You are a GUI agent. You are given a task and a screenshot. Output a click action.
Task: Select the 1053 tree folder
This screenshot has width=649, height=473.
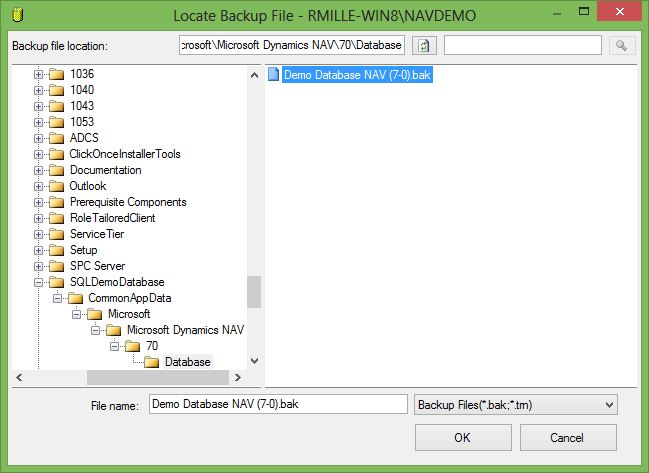click(82, 122)
